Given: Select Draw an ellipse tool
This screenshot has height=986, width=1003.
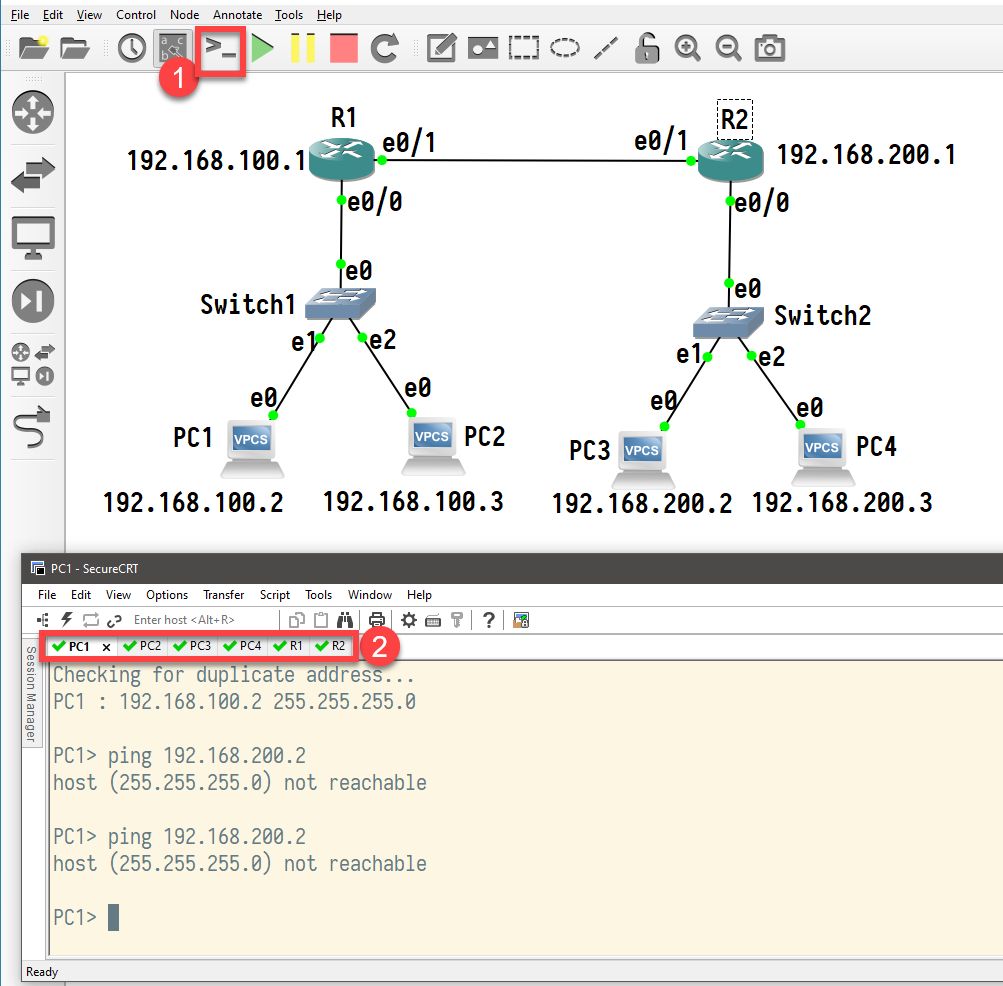Looking at the screenshot, I should tap(565, 48).
